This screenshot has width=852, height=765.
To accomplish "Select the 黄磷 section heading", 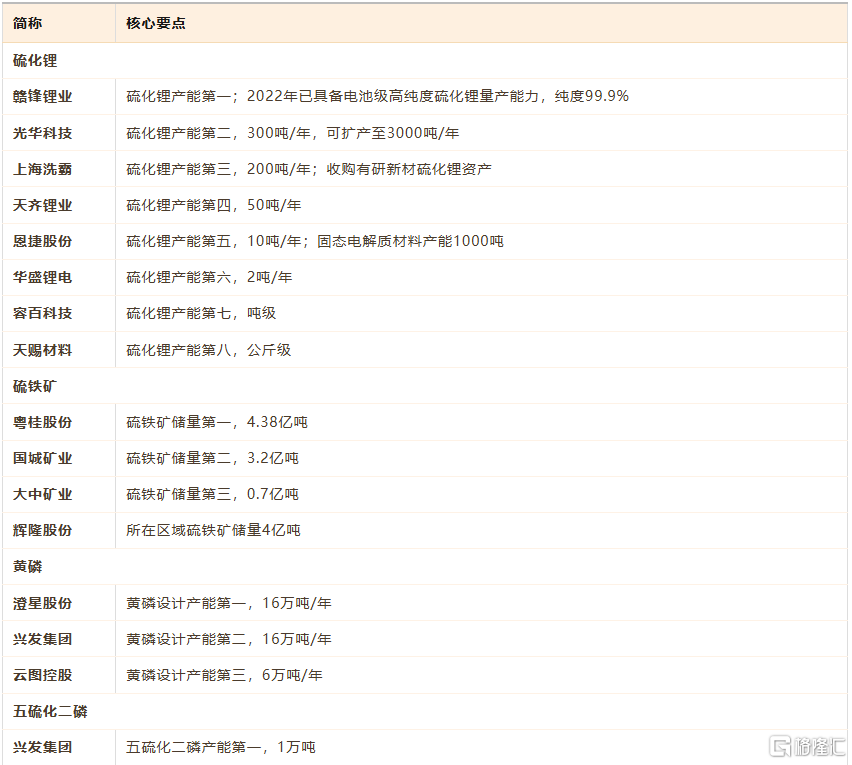I will point(27,567).
